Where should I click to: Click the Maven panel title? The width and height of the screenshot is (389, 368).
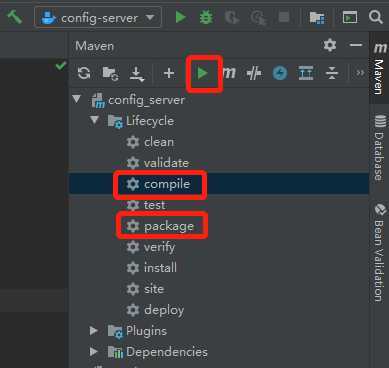click(95, 46)
